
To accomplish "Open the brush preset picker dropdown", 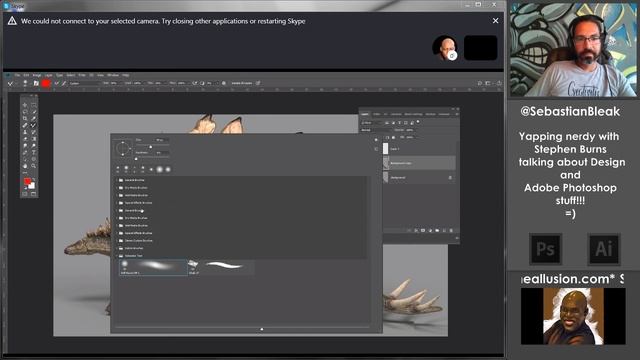I will pos(25,83).
